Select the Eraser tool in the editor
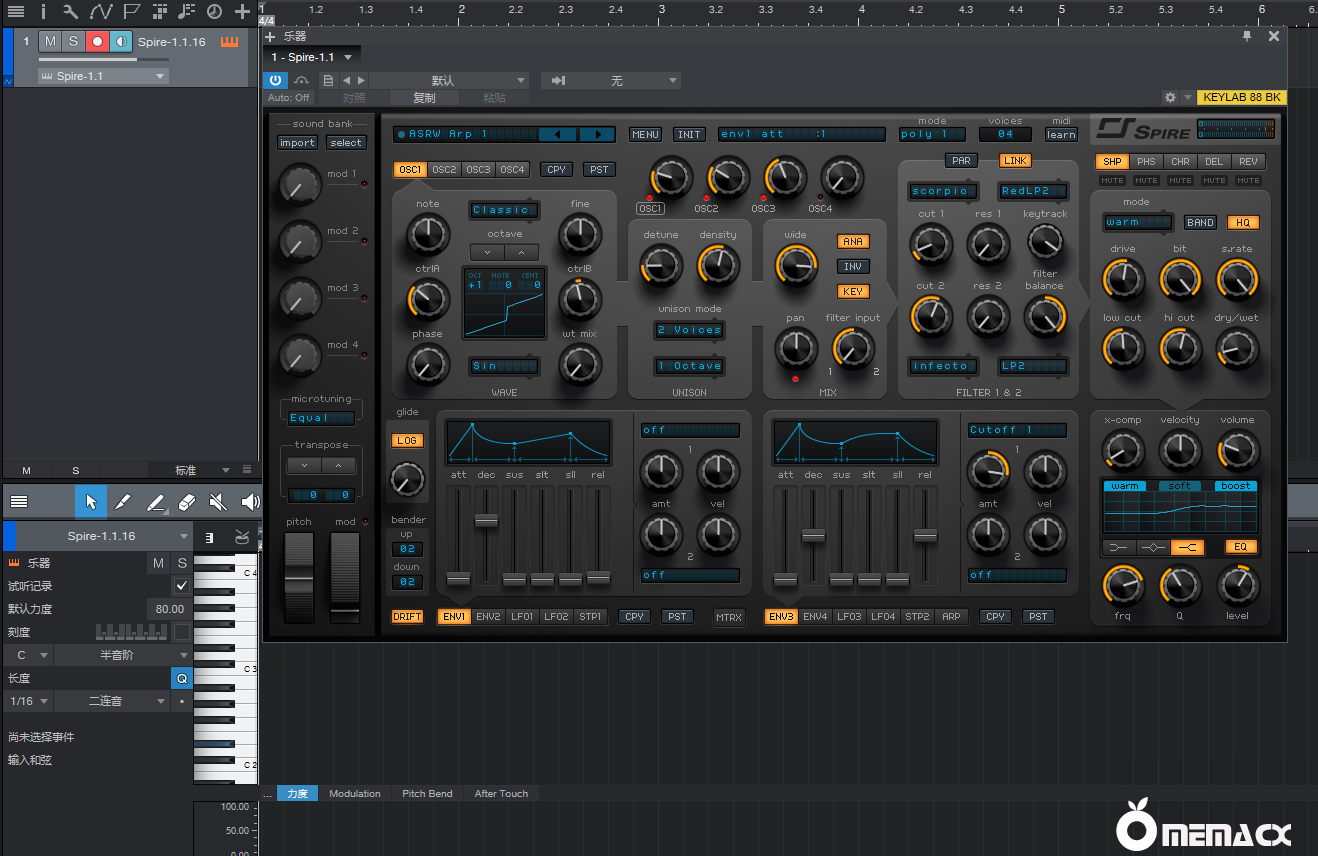1318x856 pixels. 186,502
